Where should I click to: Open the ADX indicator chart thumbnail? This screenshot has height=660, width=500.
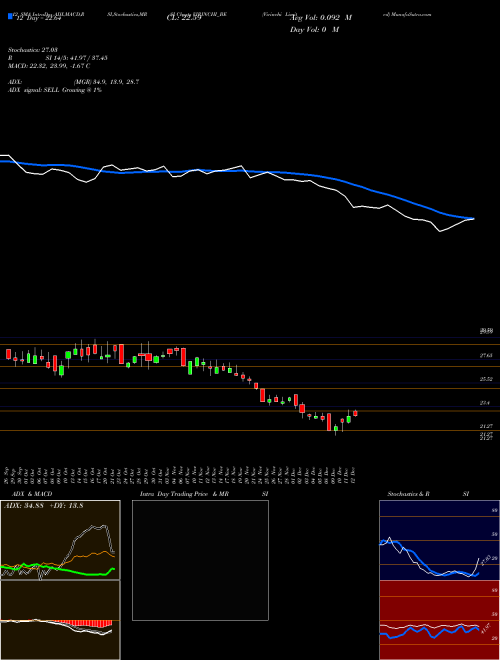(60, 540)
